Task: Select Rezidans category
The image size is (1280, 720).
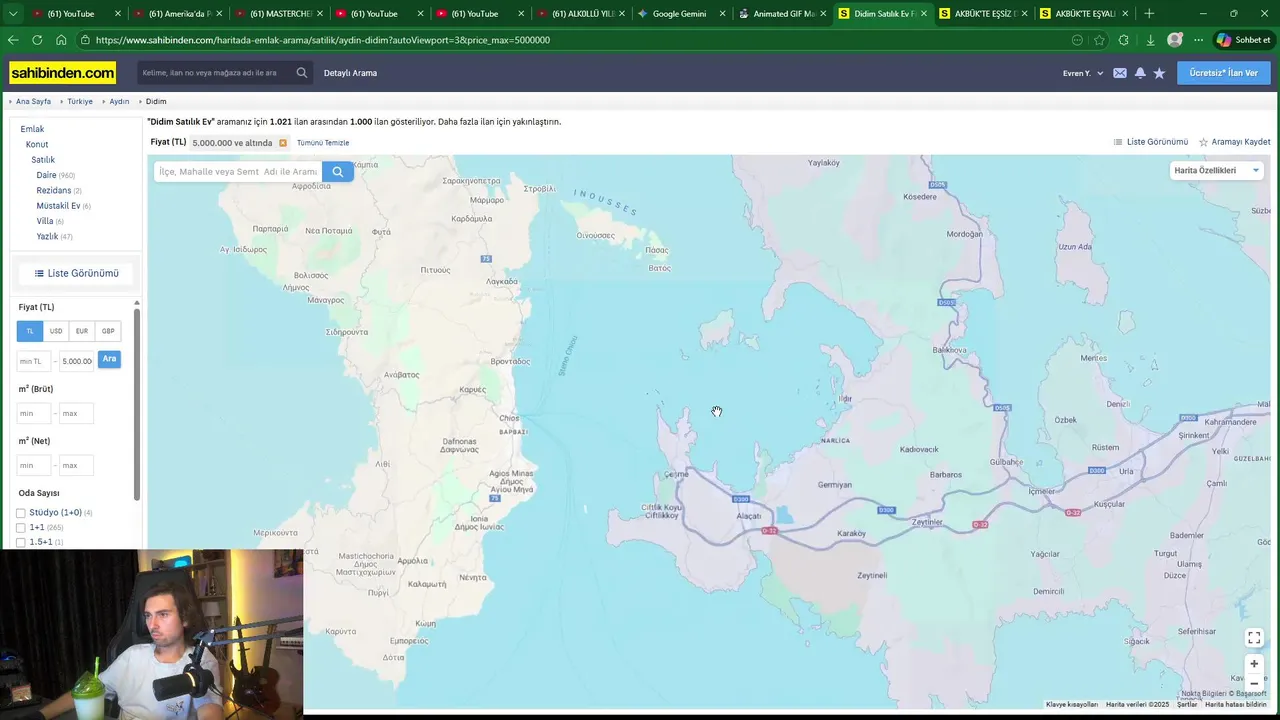Action: [54, 190]
